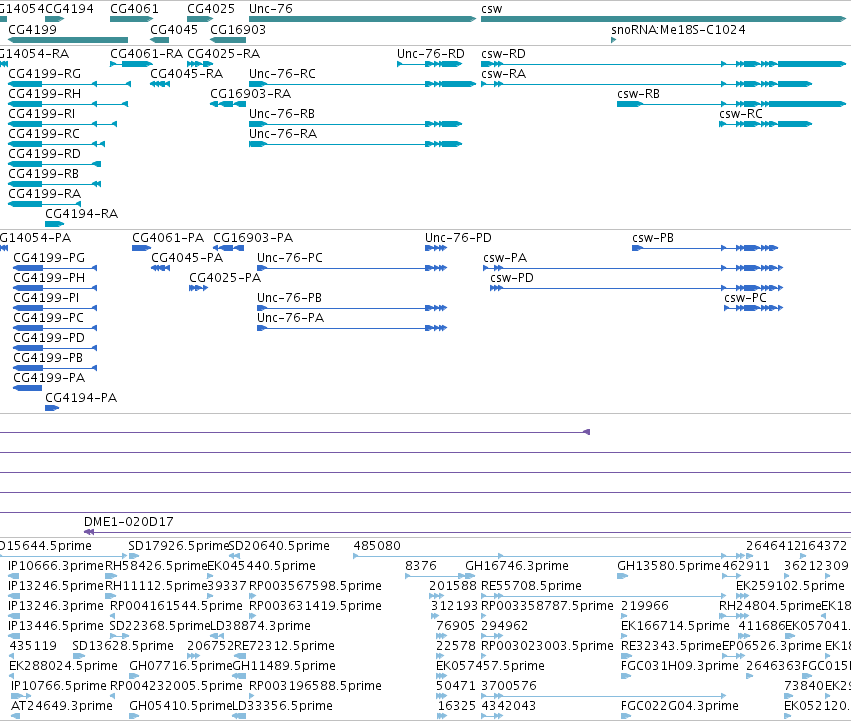Image resolution: width=851 pixels, height=721 pixels.
Task: Select CG4199-RG transcript label
Action: click(45, 74)
